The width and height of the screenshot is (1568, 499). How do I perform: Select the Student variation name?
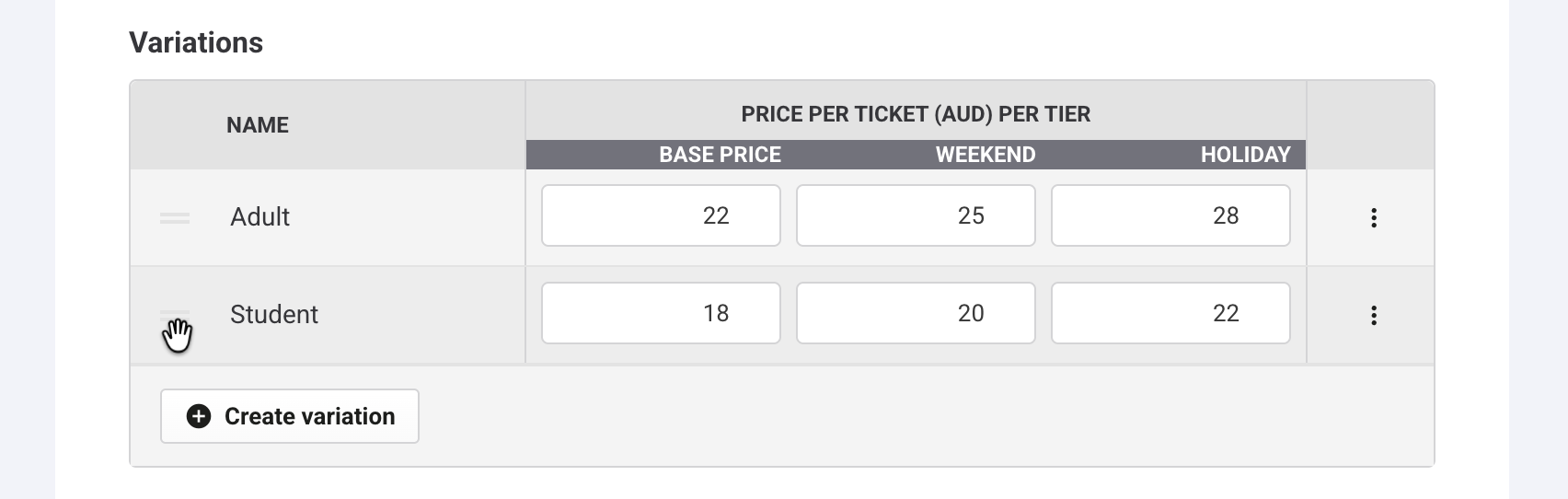(274, 315)
